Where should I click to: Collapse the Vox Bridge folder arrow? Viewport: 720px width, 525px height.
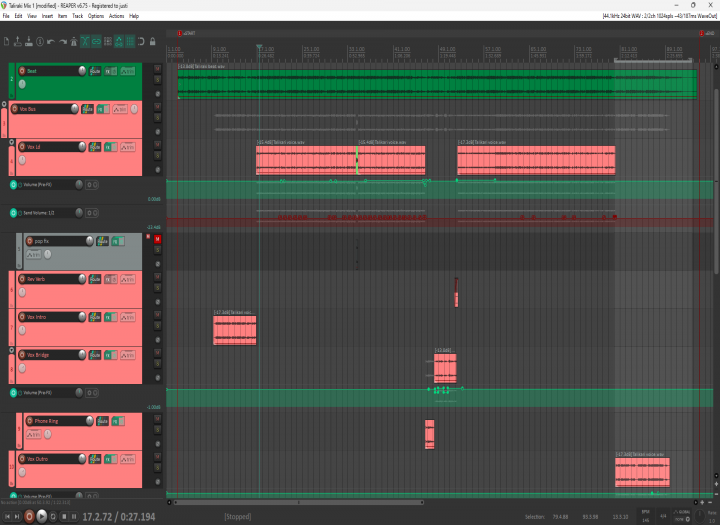click(11, 351)
